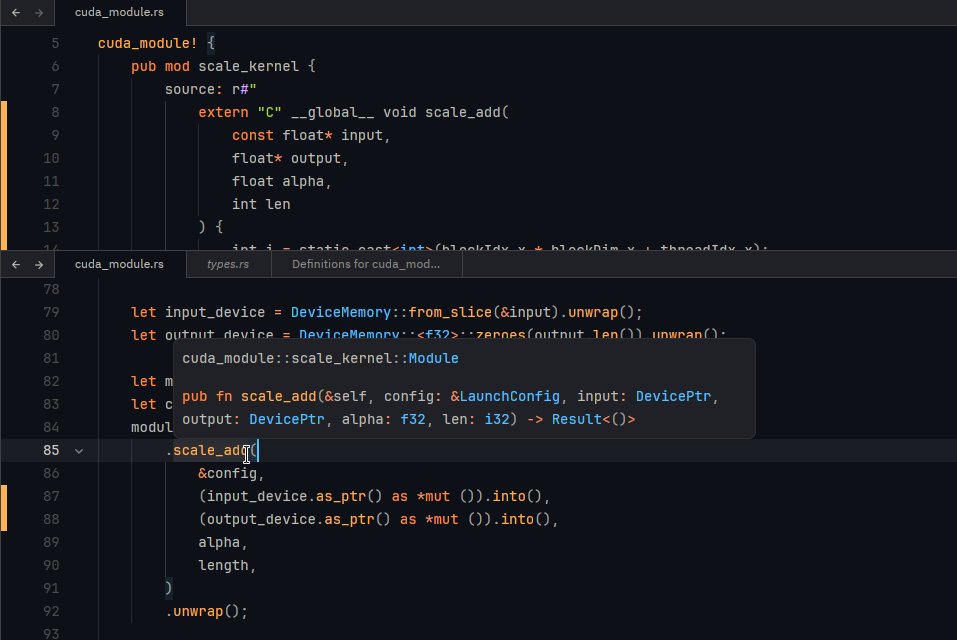
Task: Click "float* output," on line 10
Action: click(289, 159)
